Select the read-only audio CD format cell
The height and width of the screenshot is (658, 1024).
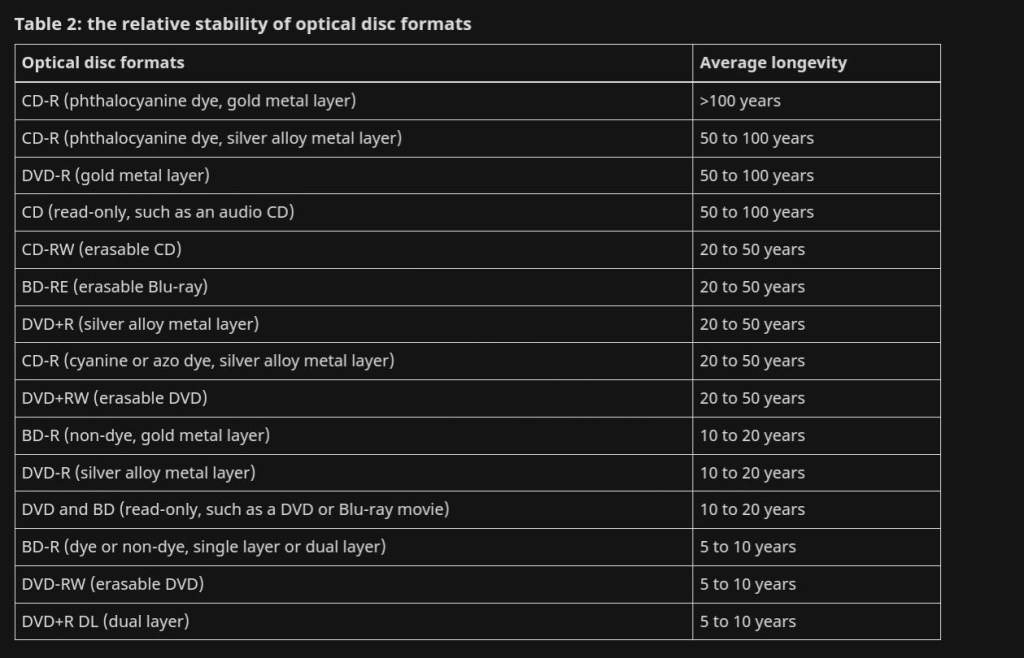tap(158, 212)
